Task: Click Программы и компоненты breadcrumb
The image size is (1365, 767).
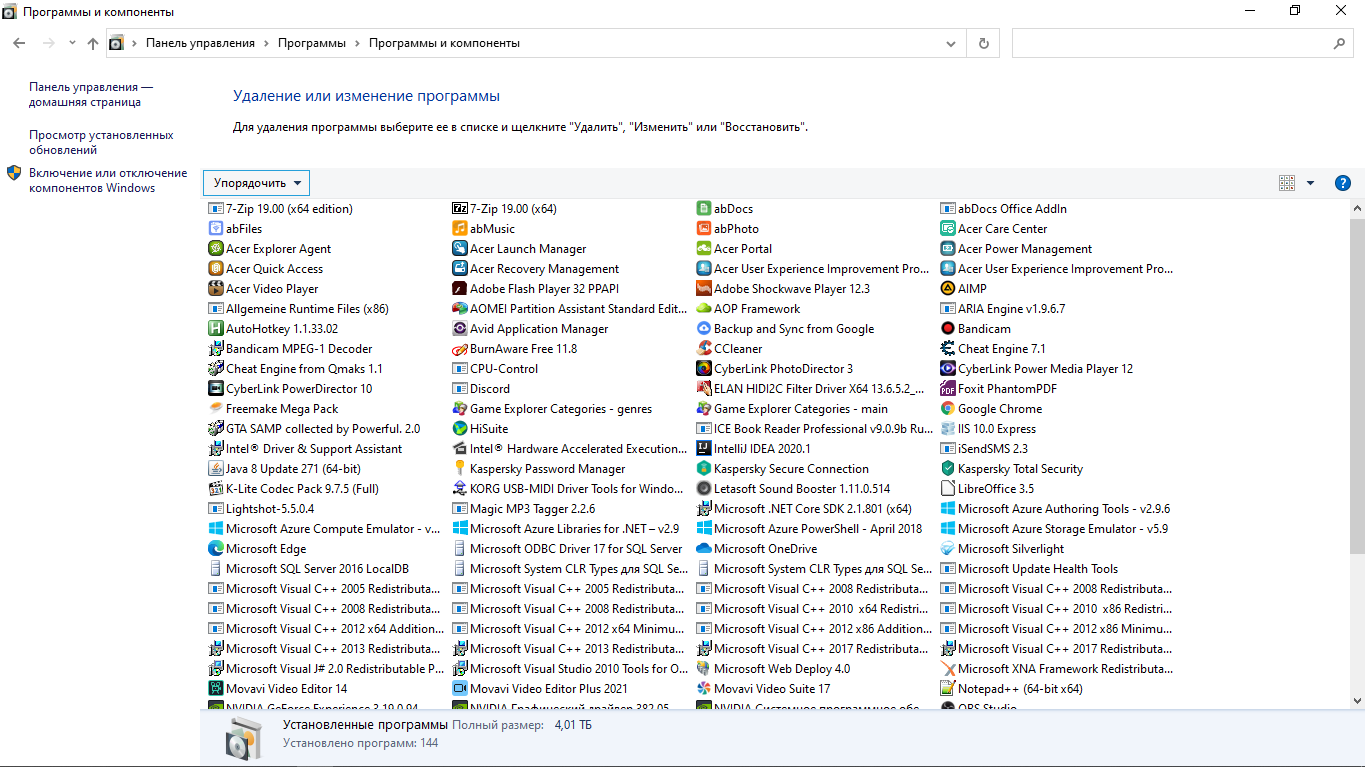Action: point(444,43)
